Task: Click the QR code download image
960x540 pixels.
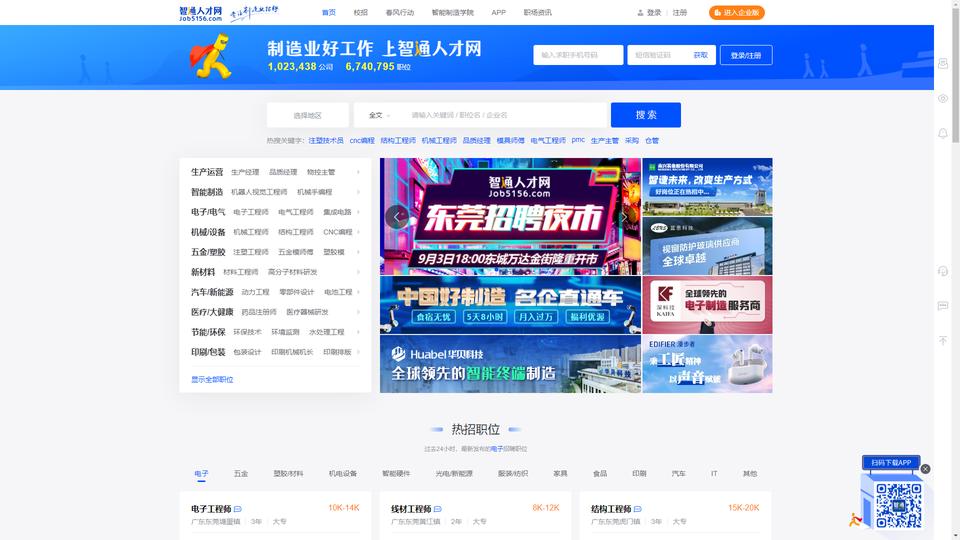Action: pyautogui.click(x=898, y=504)
